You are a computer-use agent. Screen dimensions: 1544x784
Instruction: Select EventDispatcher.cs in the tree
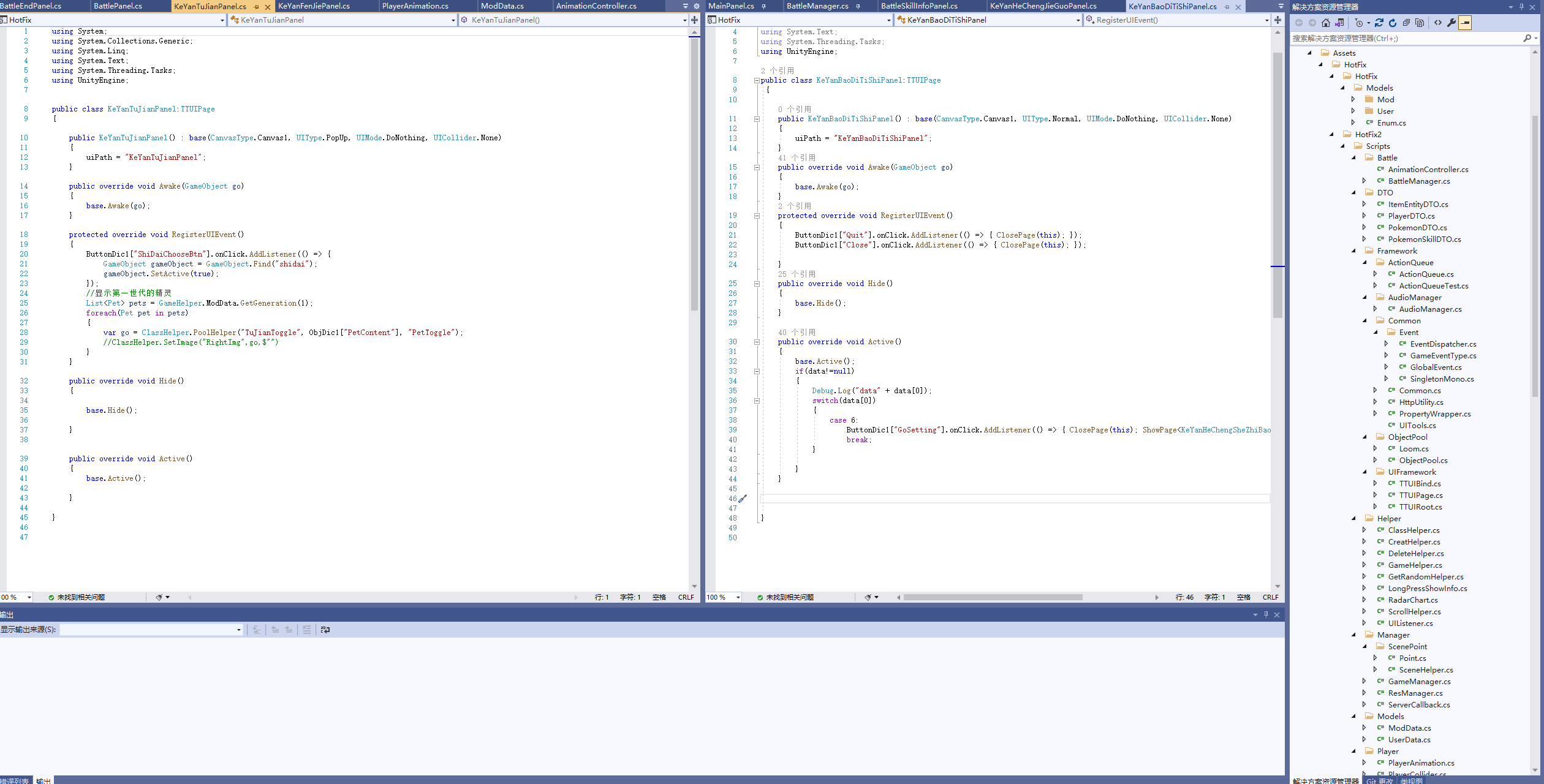[1443, 344]
